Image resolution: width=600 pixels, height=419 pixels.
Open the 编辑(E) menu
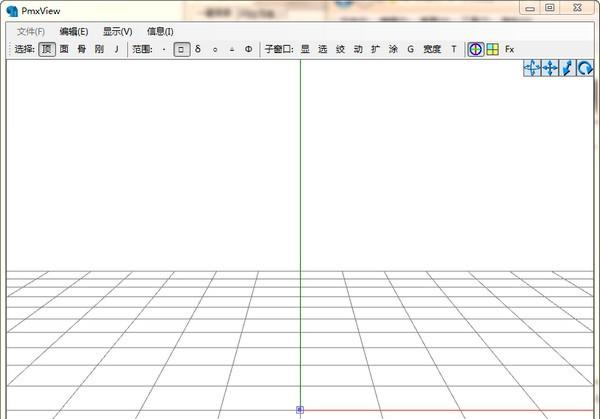pos(73,31)
